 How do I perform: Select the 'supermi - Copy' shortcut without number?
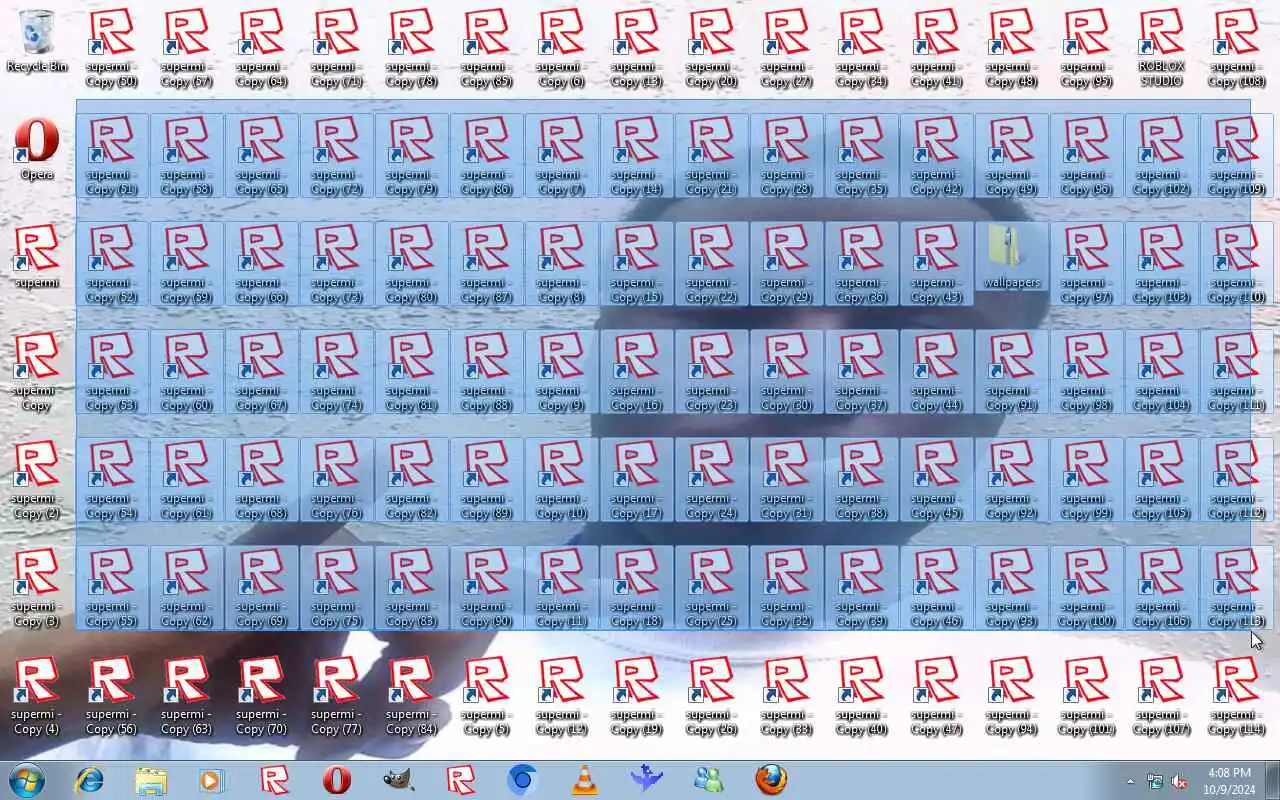(37, 372)
